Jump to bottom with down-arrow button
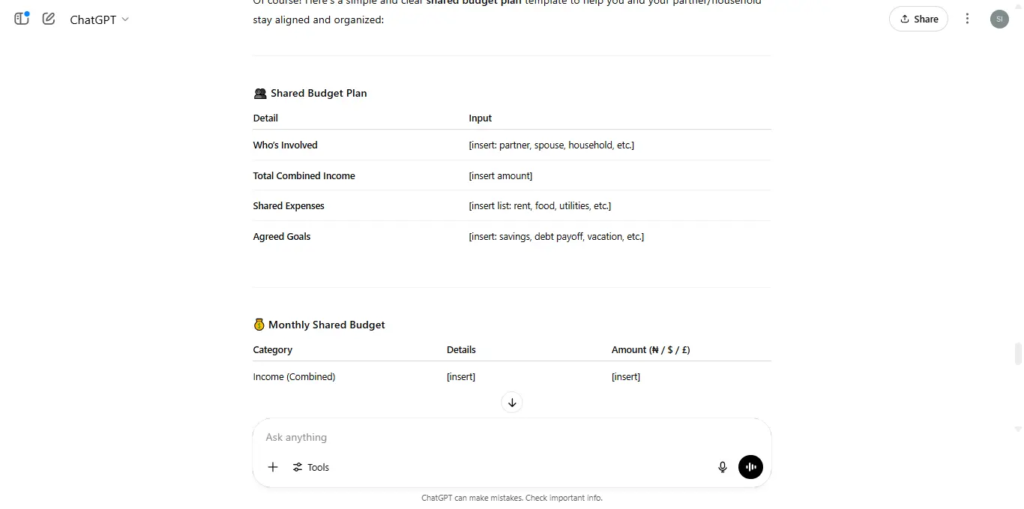 tap(512, 402)
